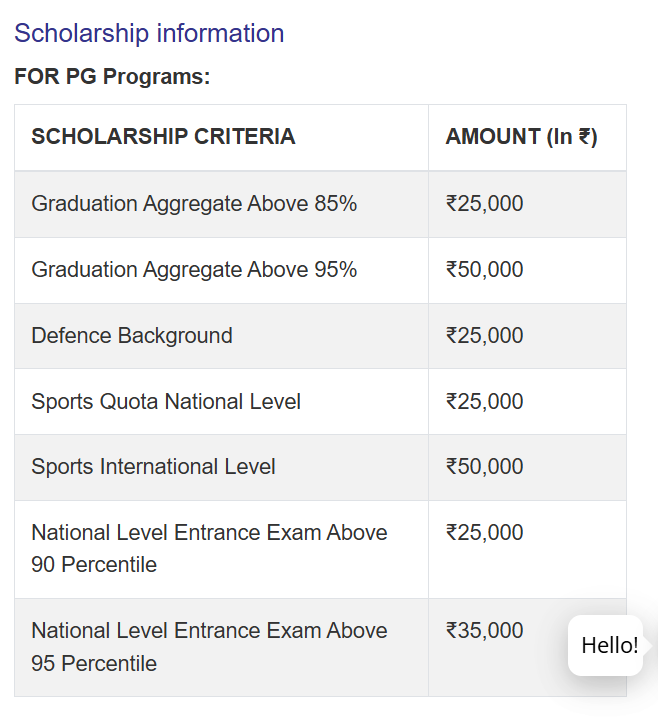Viewport: 658px width, 717px height.
Task: Click the SCHOLARSHIP CRITERIA column header
Action: pos(163,137)
